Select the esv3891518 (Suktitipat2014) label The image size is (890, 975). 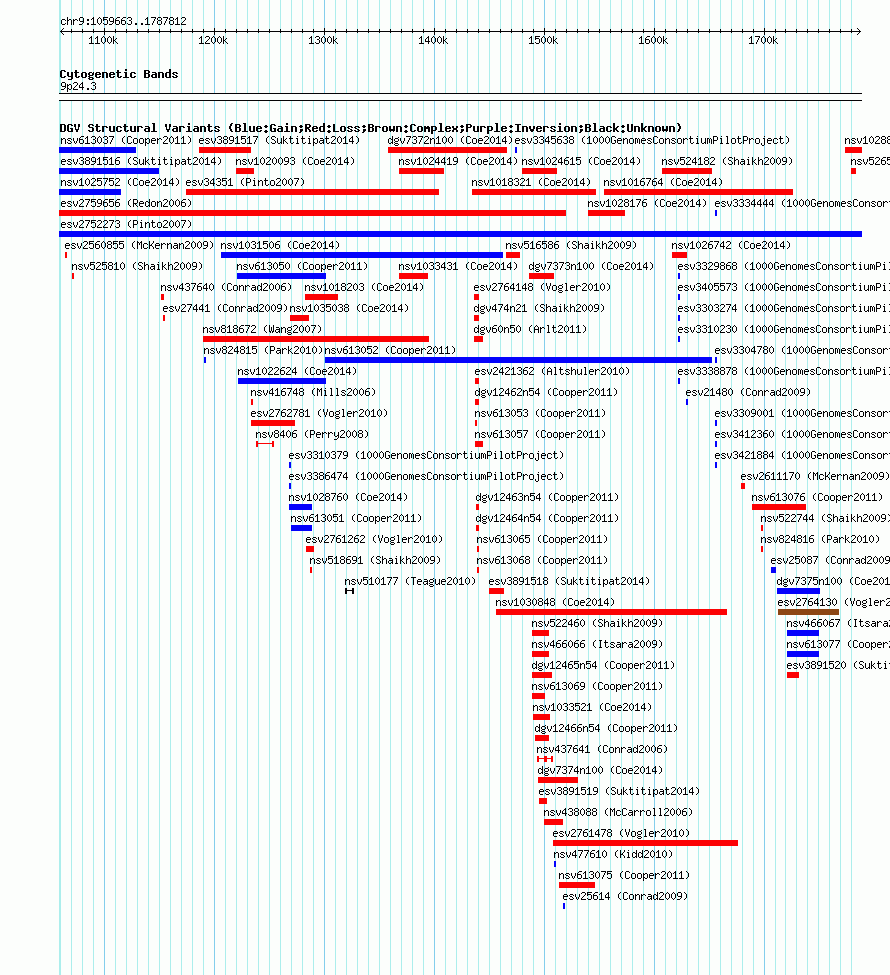569,581
